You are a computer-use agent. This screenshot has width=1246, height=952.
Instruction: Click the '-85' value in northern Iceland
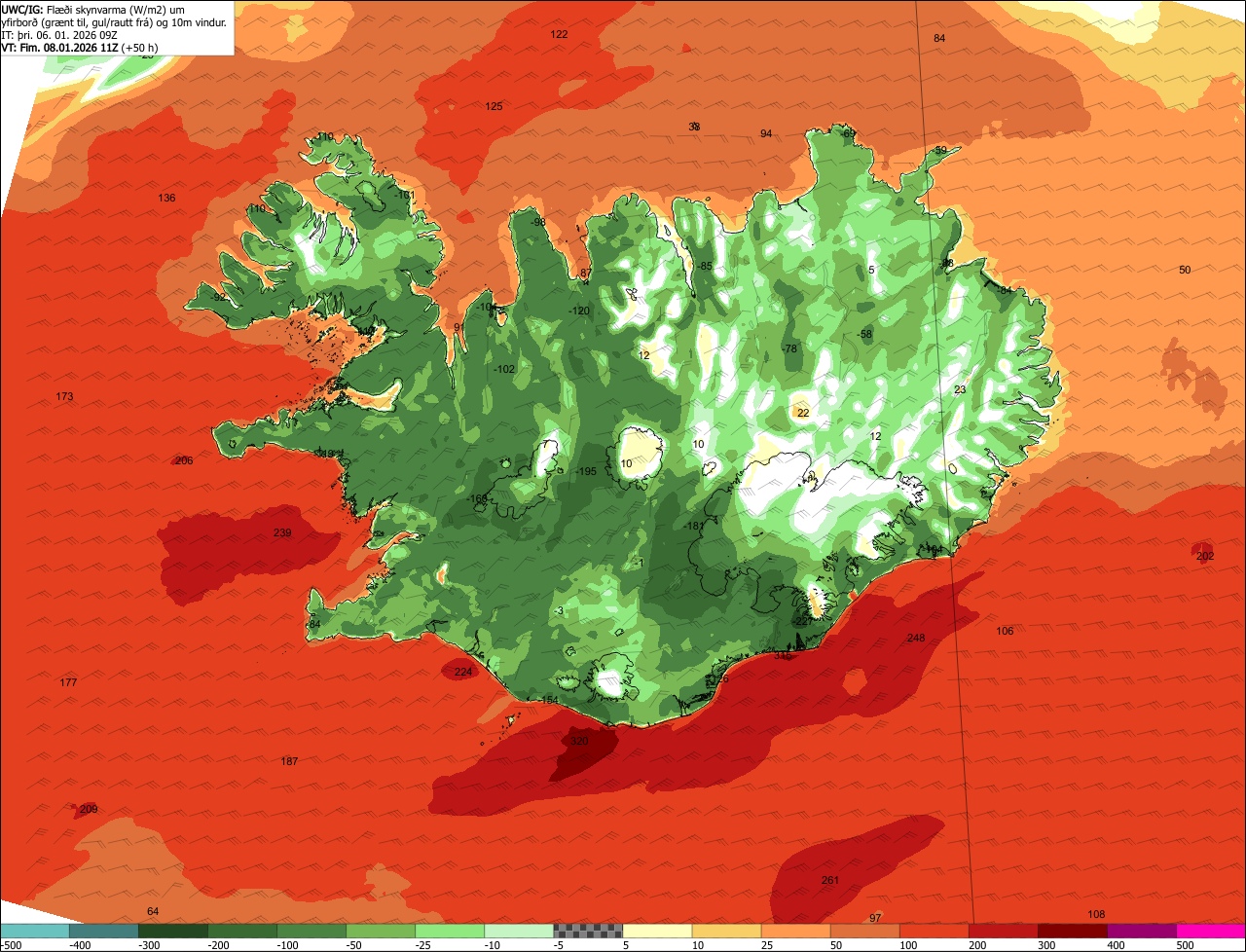pyautogui.click(x=704, y=267)
